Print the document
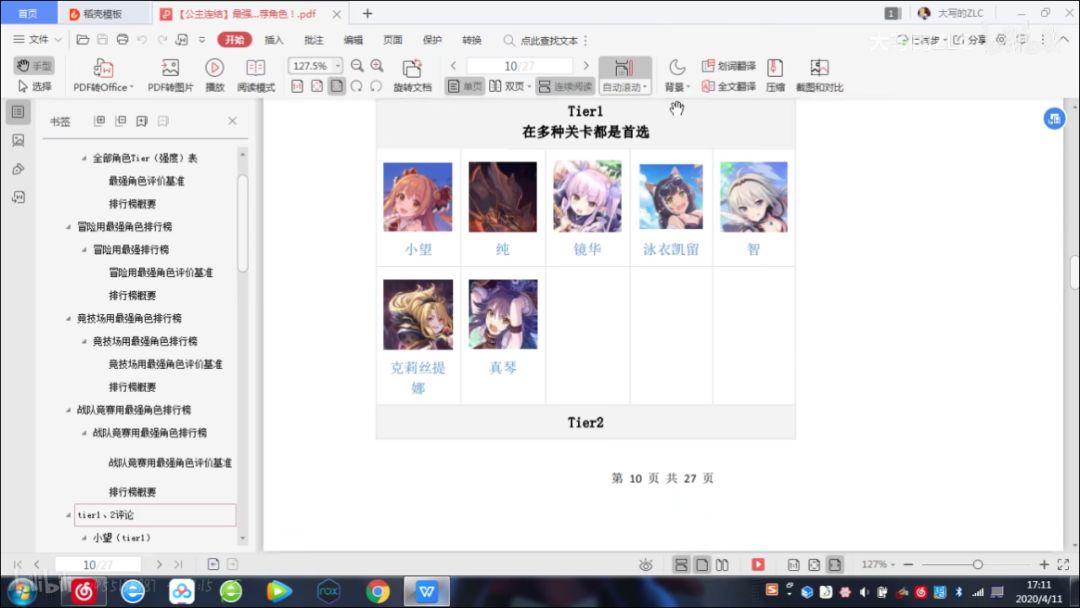 [122, 39]
